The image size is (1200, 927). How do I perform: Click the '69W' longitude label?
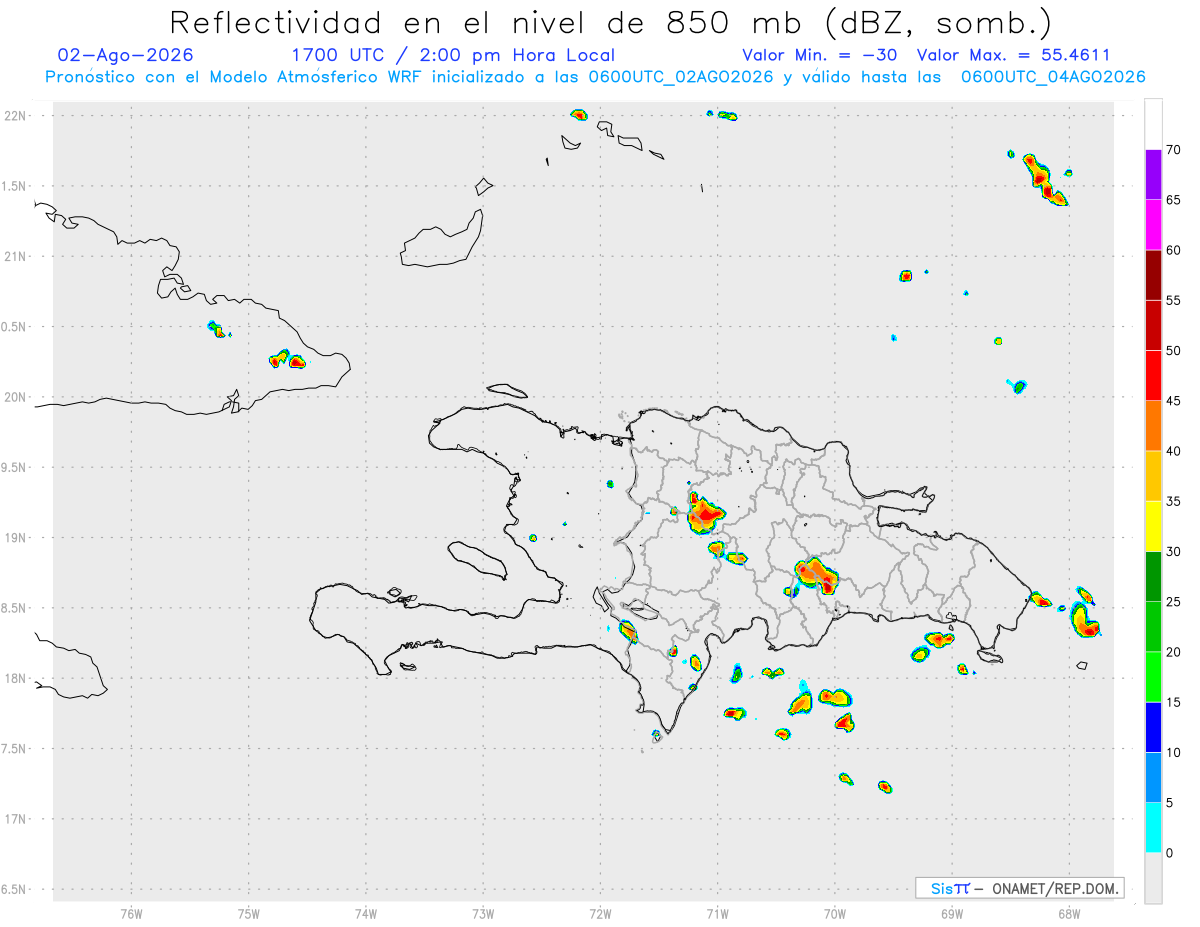(952, 914)
